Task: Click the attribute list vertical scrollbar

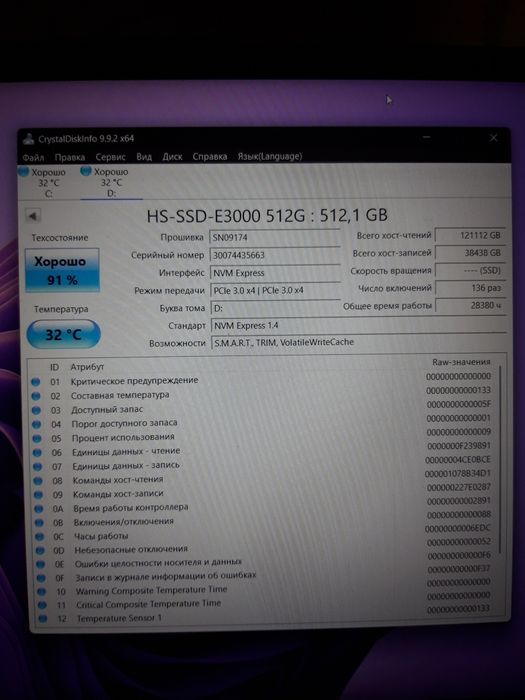Action: pos(500,460)
